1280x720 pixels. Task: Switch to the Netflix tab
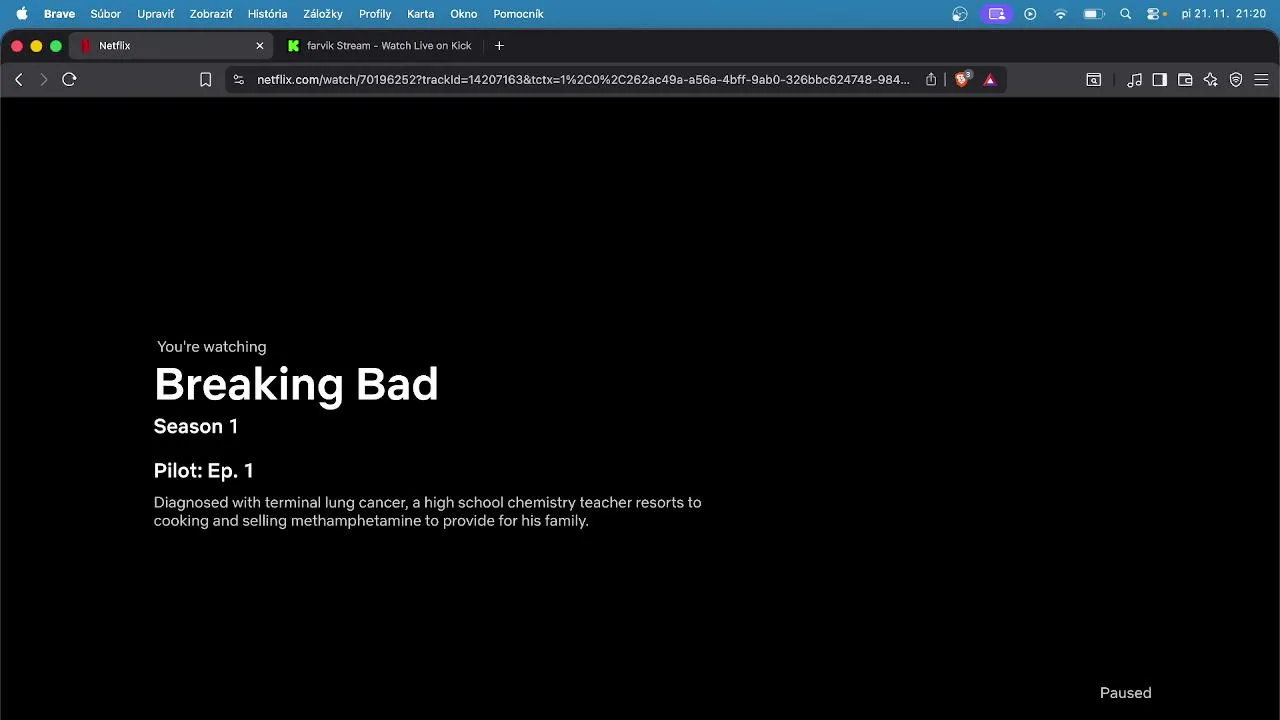(172, 46)
